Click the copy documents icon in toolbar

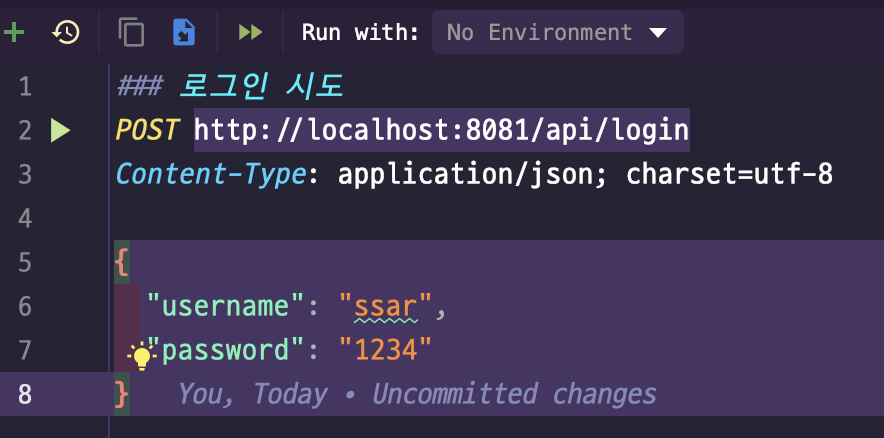131,32
